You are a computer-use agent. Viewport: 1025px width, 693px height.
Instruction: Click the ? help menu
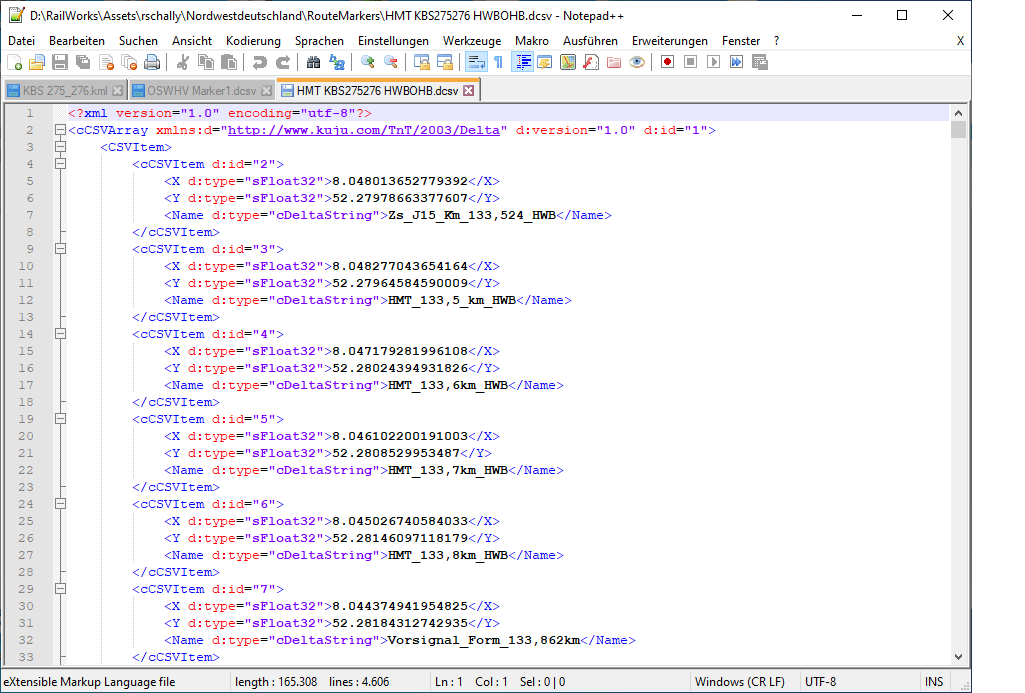coord(776,41)
